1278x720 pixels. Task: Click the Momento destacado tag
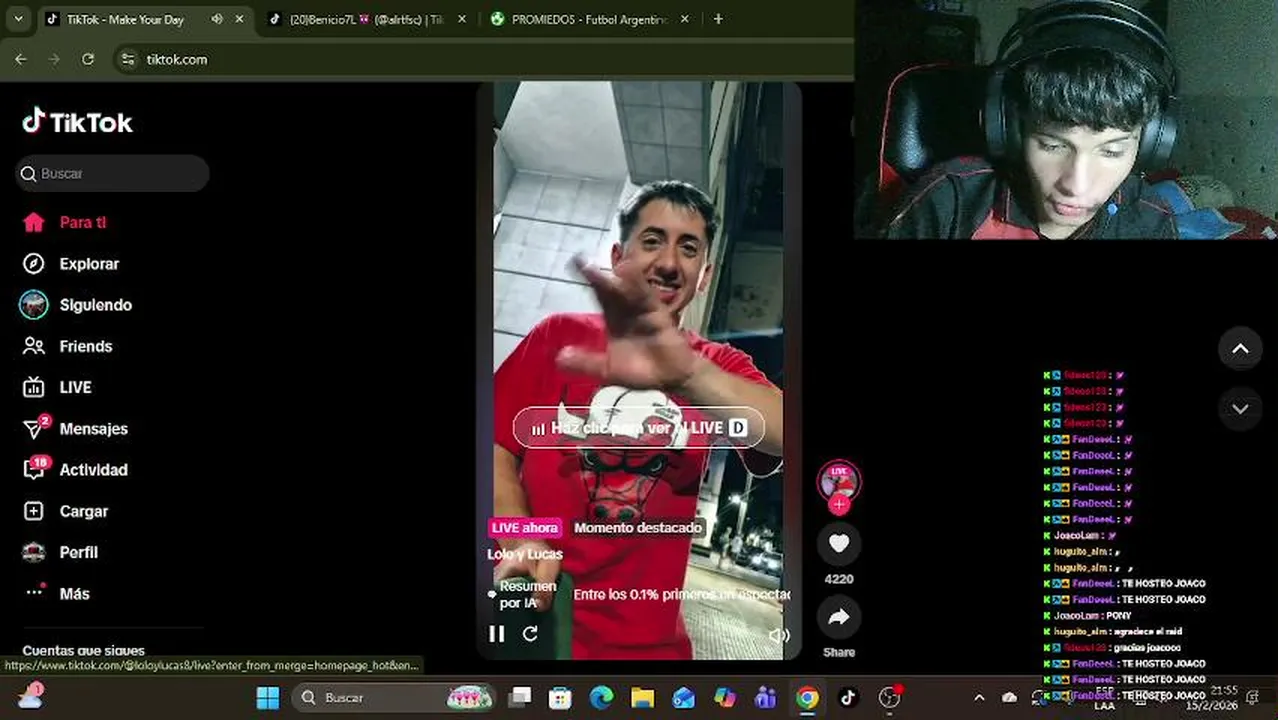(638, 527)
